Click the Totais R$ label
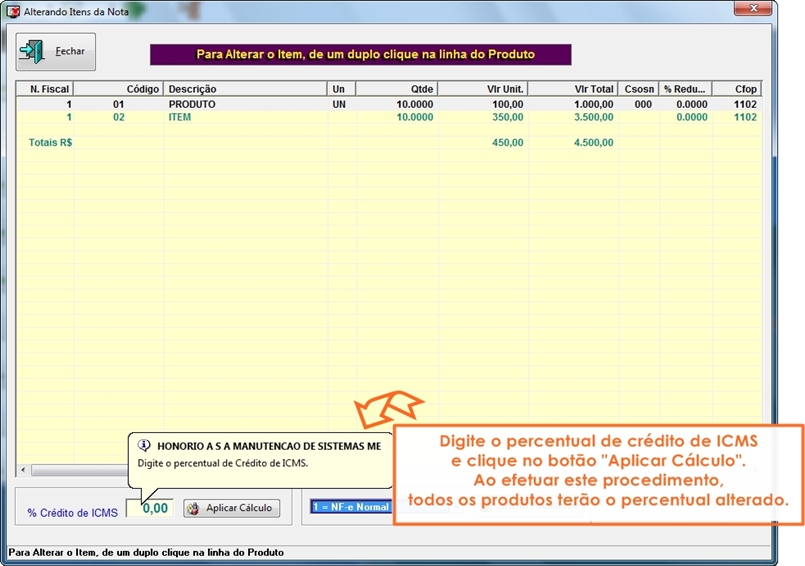The height and width of the screenshot is (566, 805). click(x=50, y=142)
